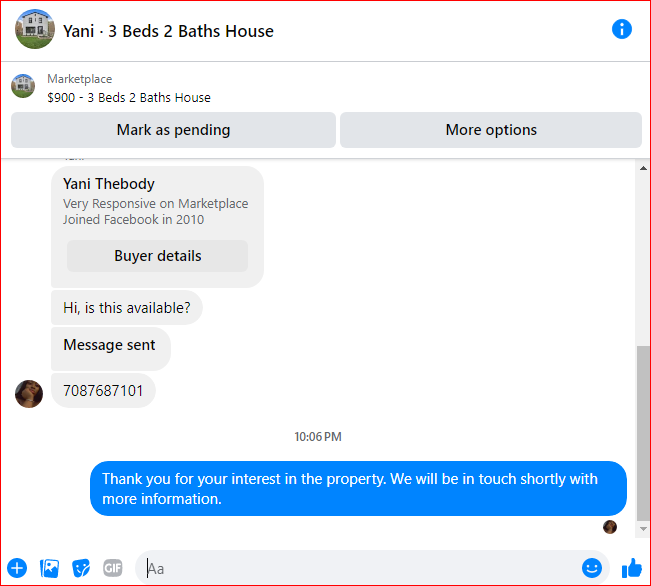Click the chat scrollbar thumb

643,433
